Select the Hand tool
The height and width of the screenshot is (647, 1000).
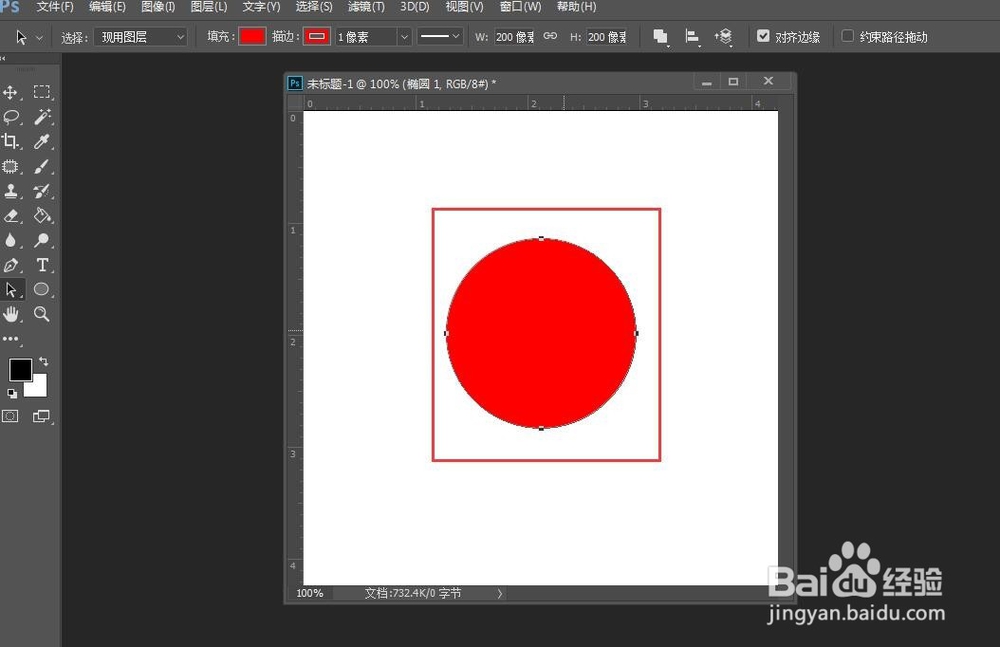click(11, 314)
